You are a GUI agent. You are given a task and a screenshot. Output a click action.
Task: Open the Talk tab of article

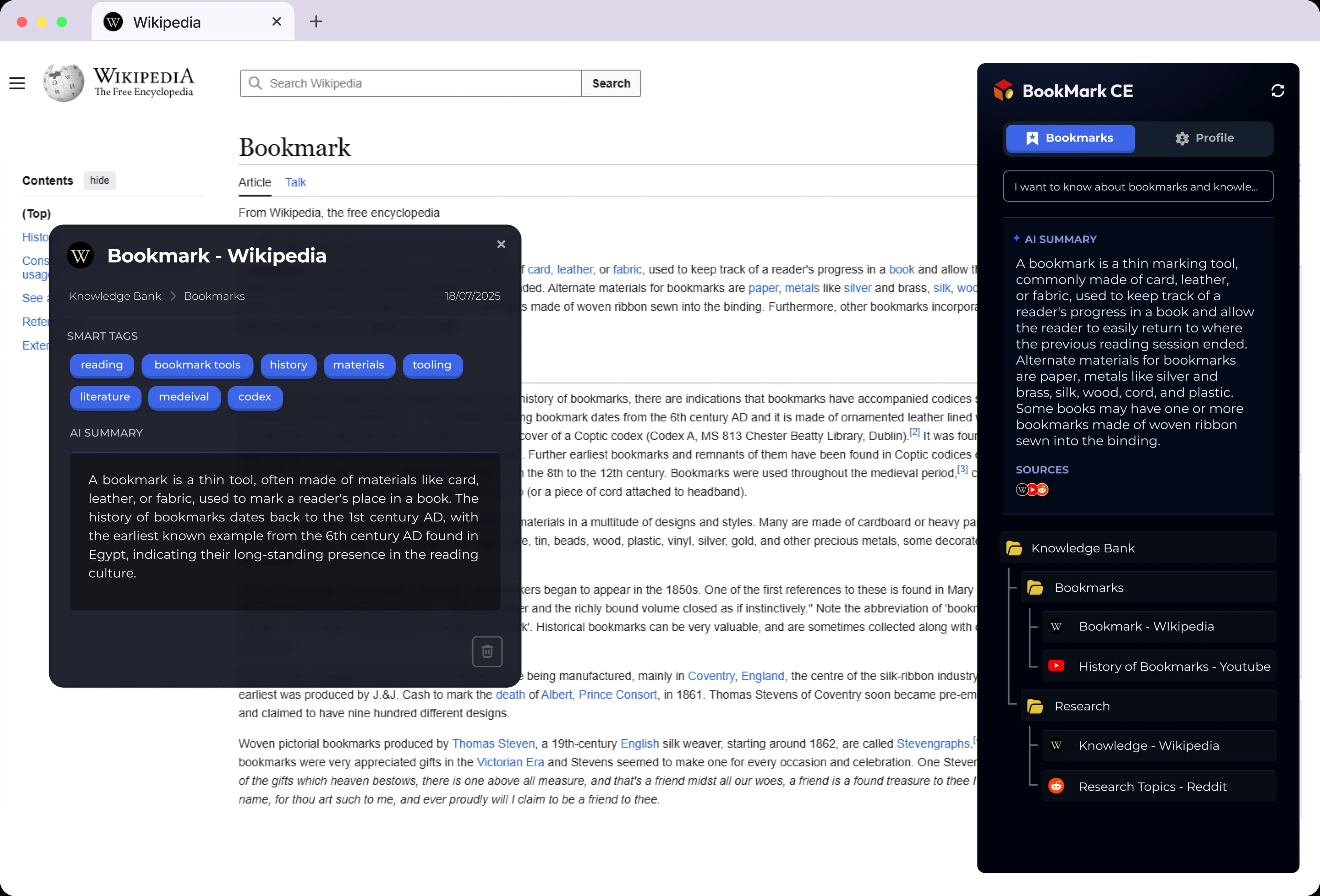pos(295,182)
